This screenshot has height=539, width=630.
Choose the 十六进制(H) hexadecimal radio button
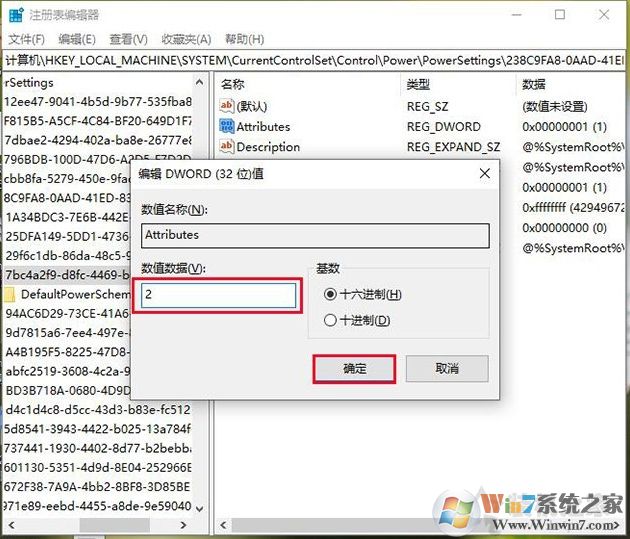[x=330, y=294]
